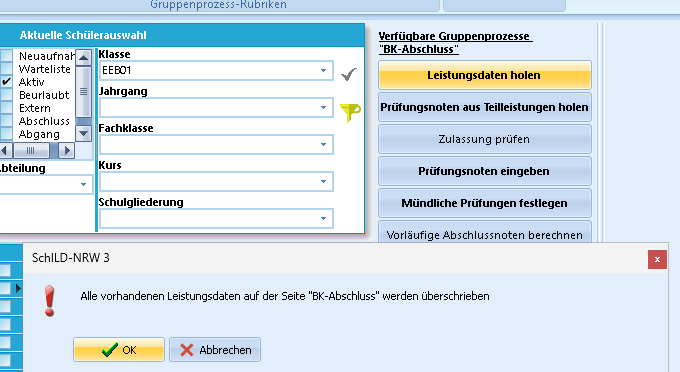
Task: Toggle the Abgang status checkbox
Action: click(x=7, y=134)
